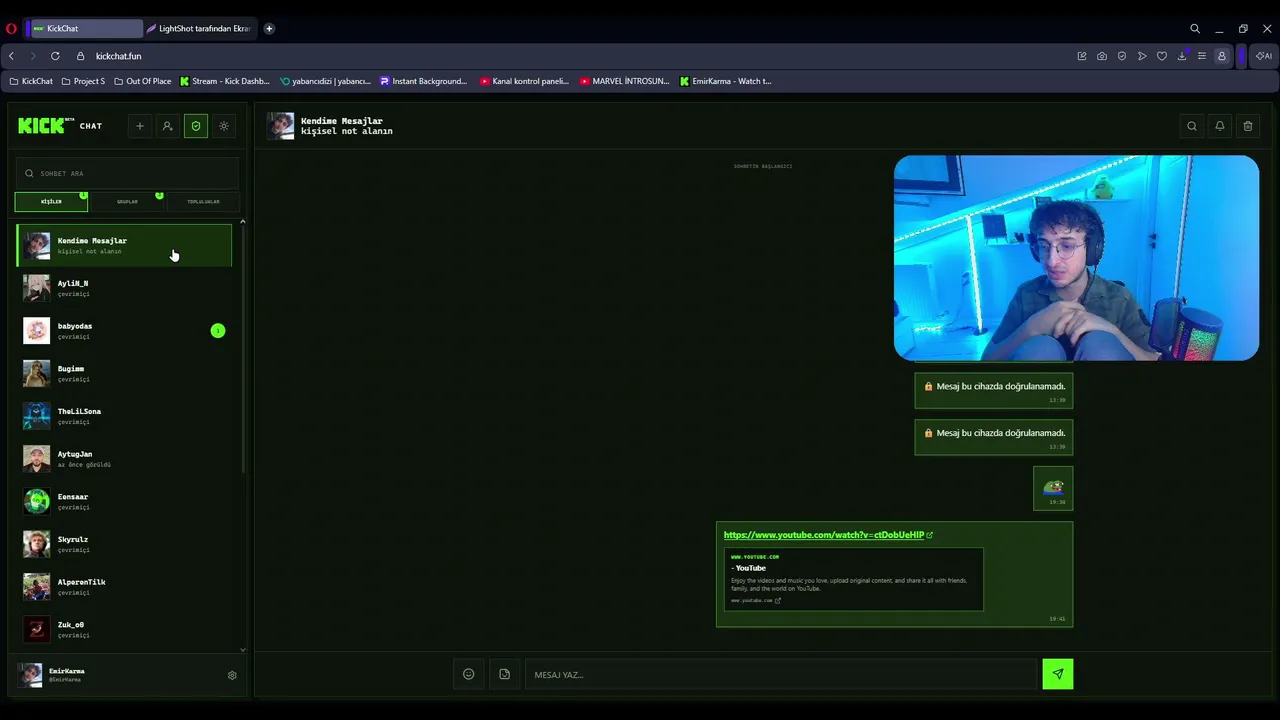Search tabs with top magnifier icon
The width and height of the screenshot is (1280, 720).
[1195, 29]
